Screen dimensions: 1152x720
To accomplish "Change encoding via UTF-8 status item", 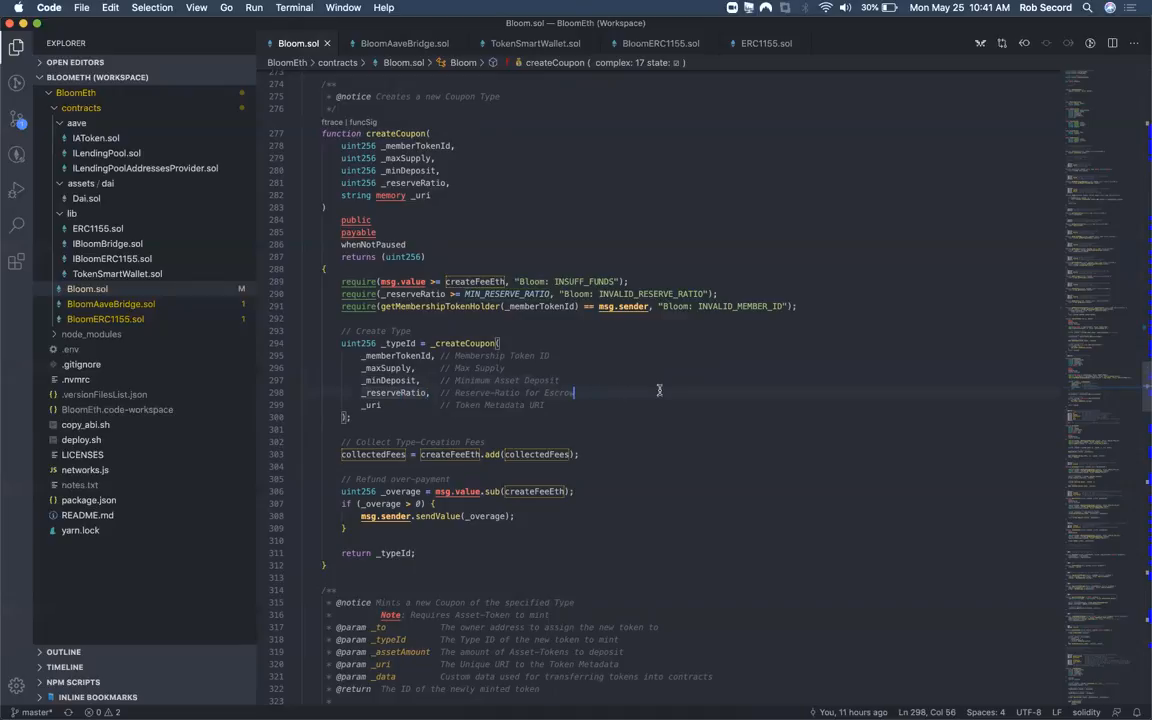I will 1028,712.
